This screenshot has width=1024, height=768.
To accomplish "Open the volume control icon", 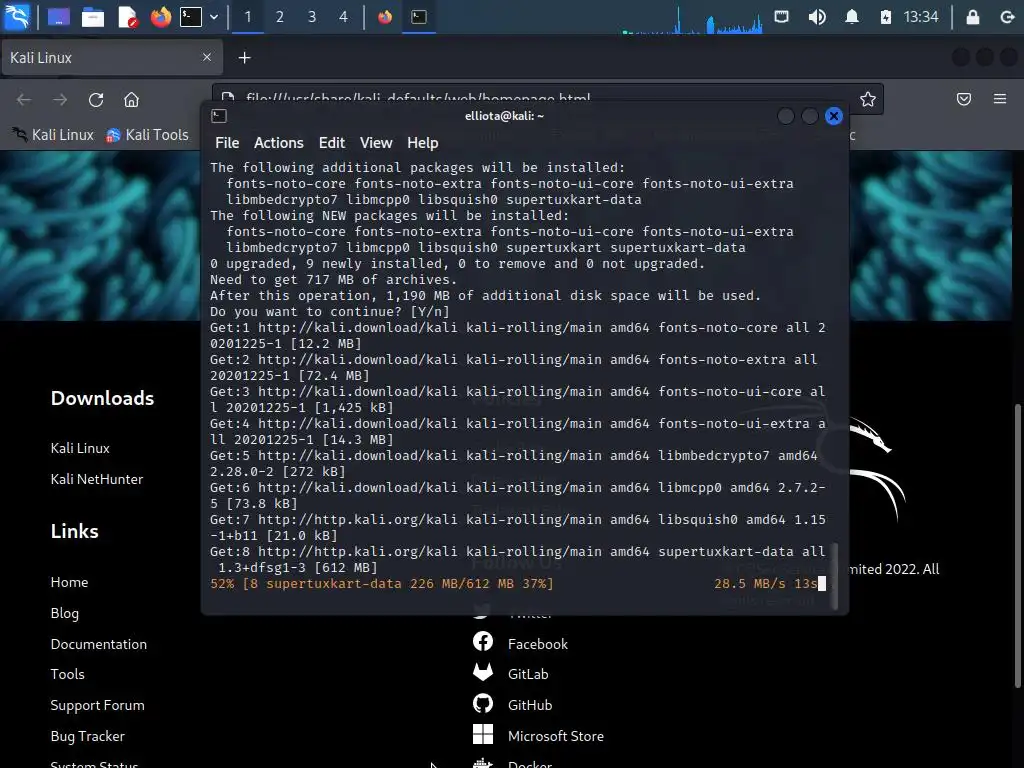I will pos(817,16).
